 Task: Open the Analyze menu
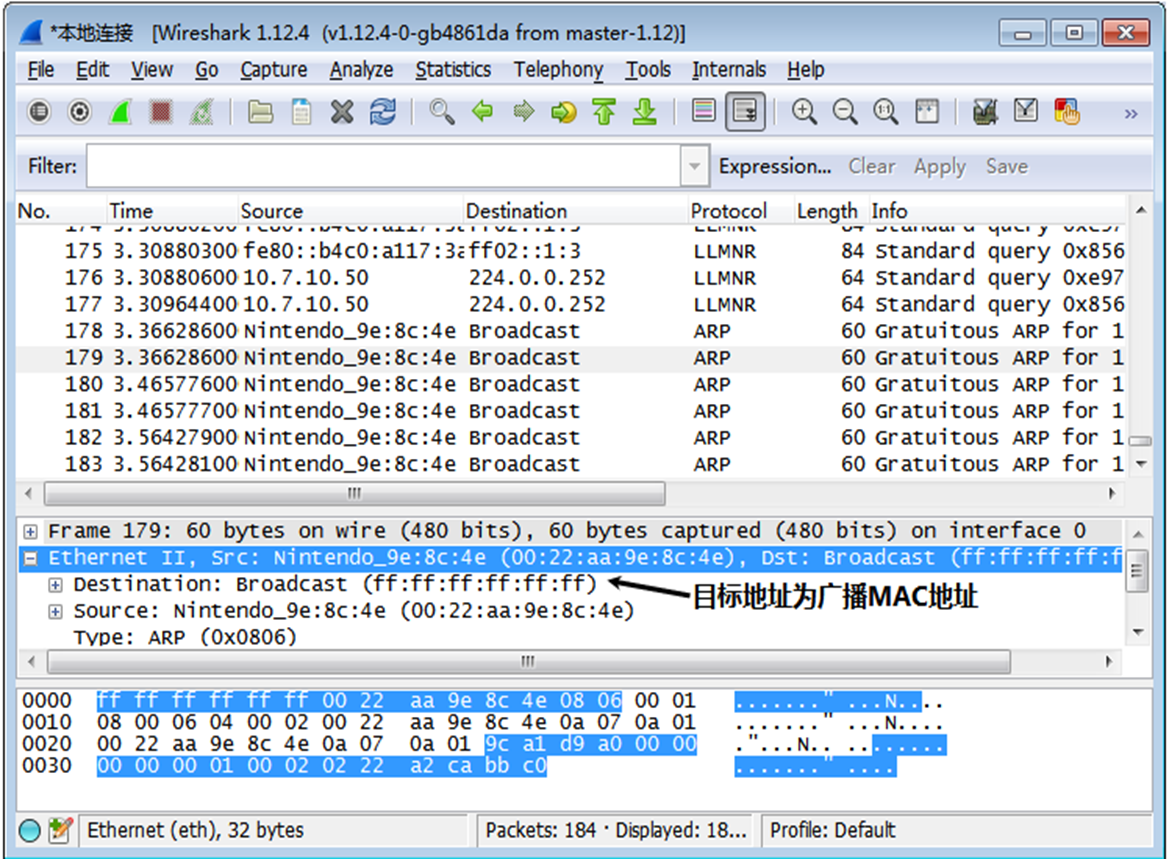[362, 69]
